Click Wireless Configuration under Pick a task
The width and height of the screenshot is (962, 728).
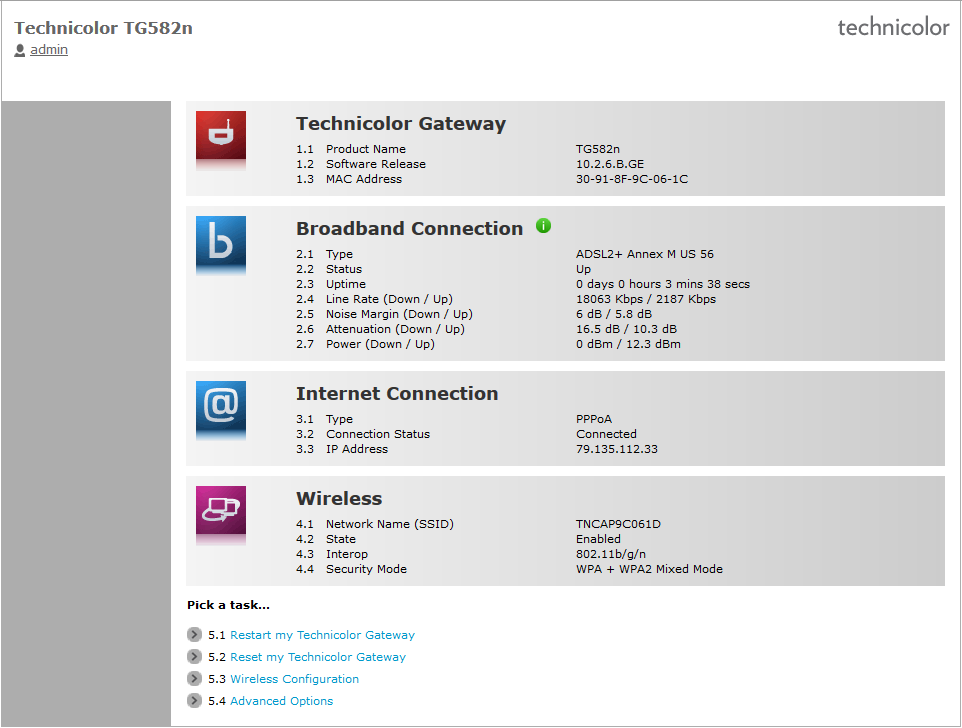tap(294, 678)
